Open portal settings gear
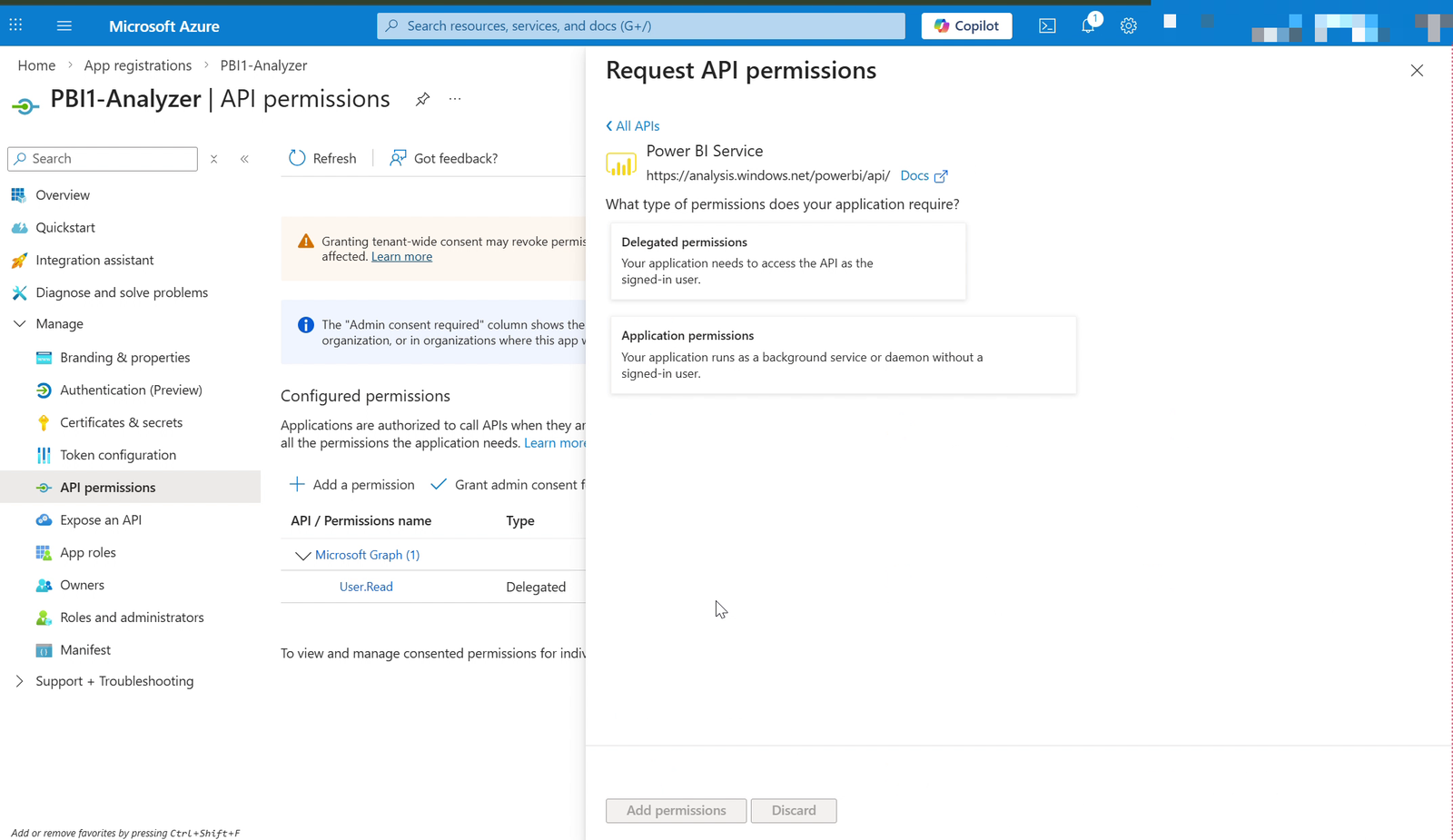Viewport: 1453px width, 840px height. pos(1129,25)
